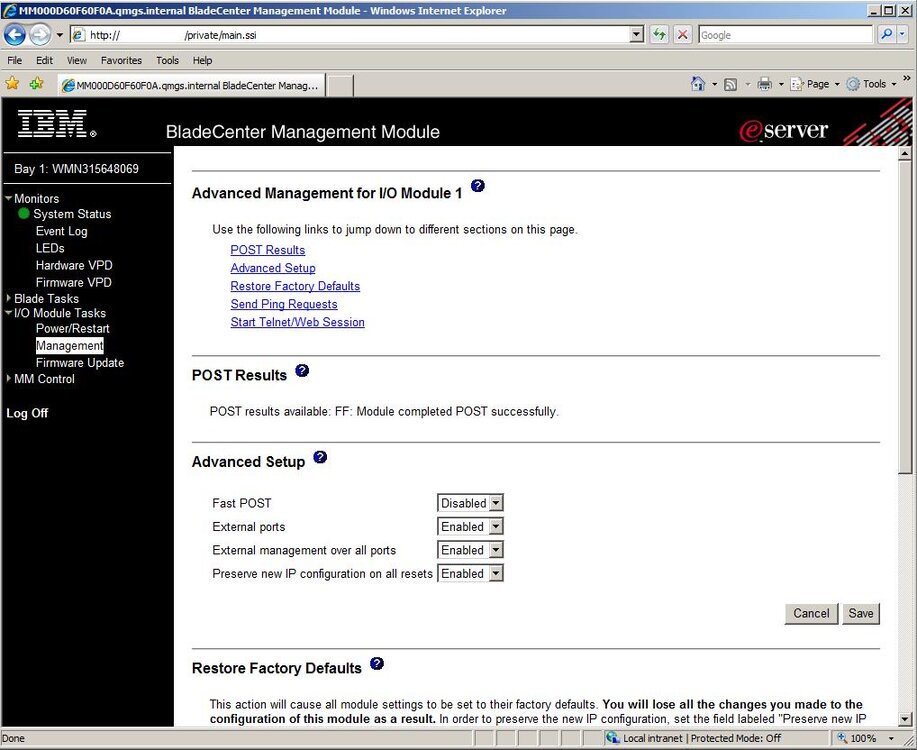Screen dimensions: 917x750
Task: Collapse the I/O Module Tasks section
Action: [9, 312]
